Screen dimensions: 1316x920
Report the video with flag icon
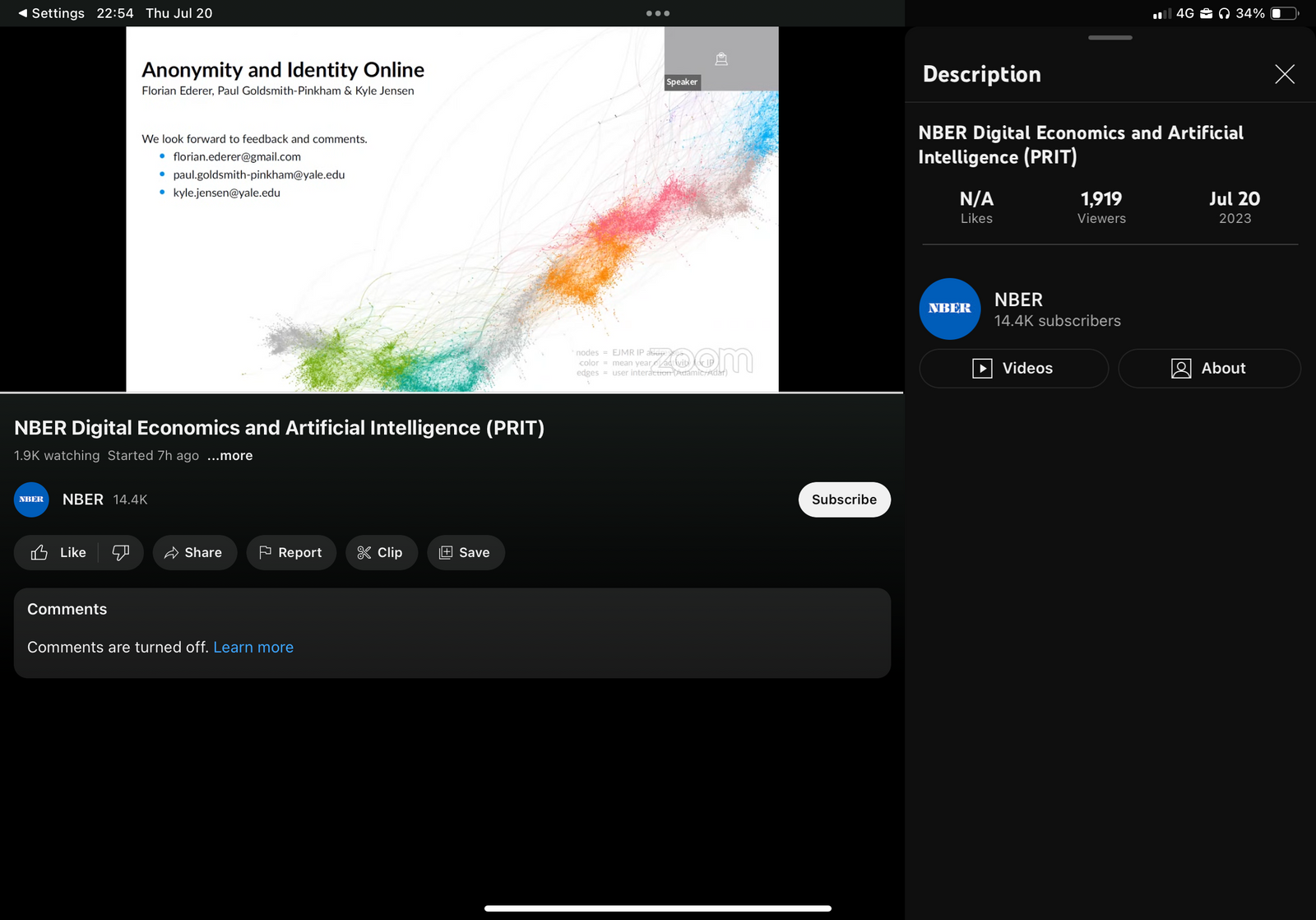coord(290,552)
